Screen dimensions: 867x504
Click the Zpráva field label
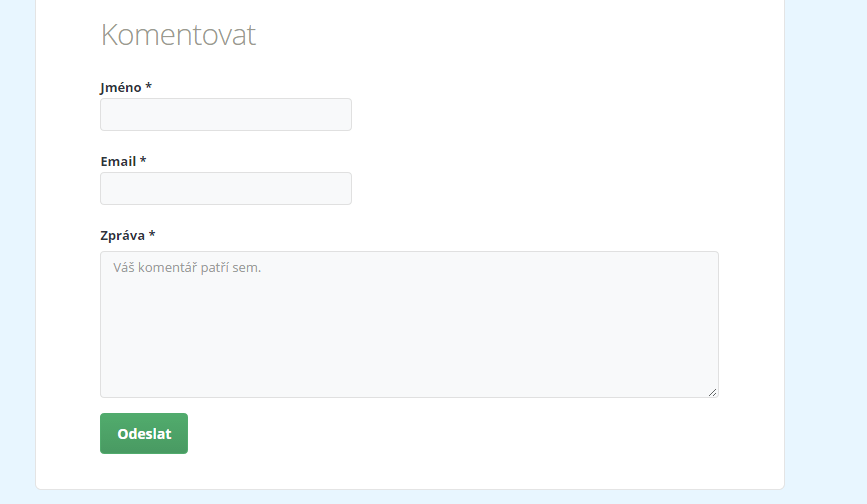point(123,235)
